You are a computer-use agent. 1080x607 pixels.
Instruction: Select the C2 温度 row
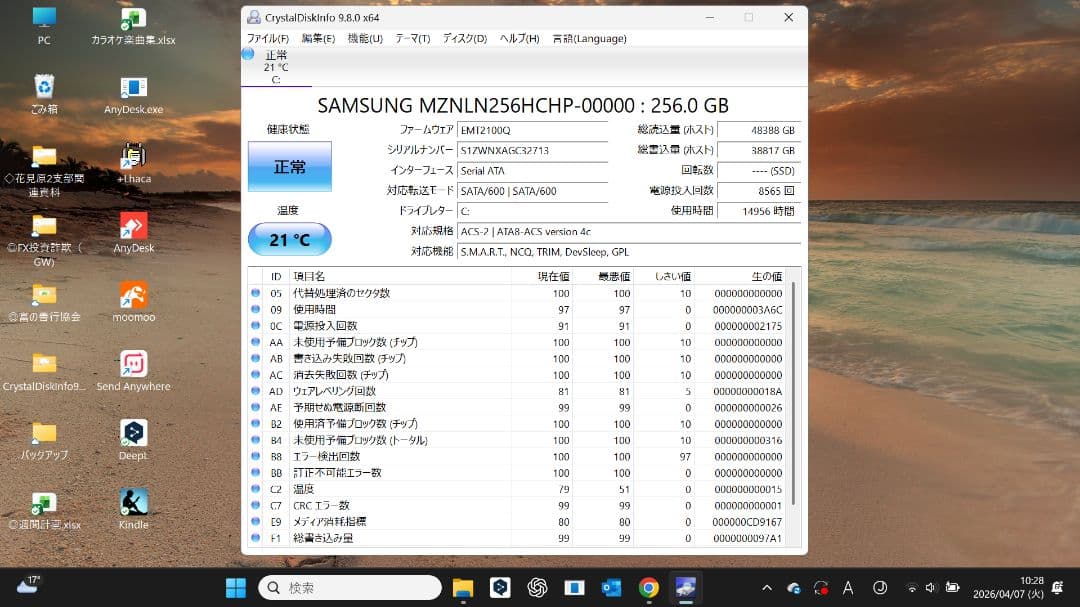[x=518, y=489]
